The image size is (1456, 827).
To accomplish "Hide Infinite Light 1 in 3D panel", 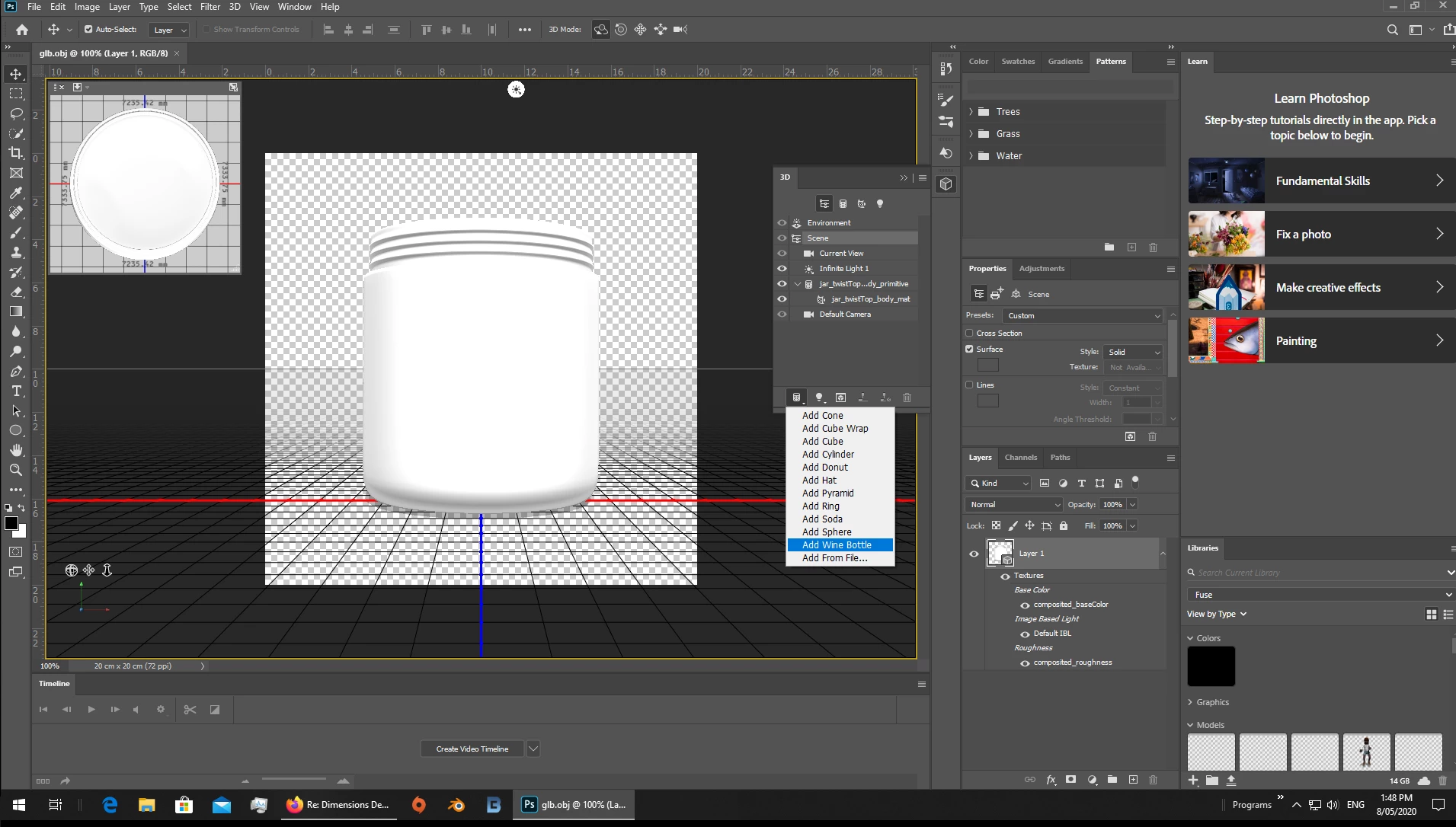I will 782,269.
